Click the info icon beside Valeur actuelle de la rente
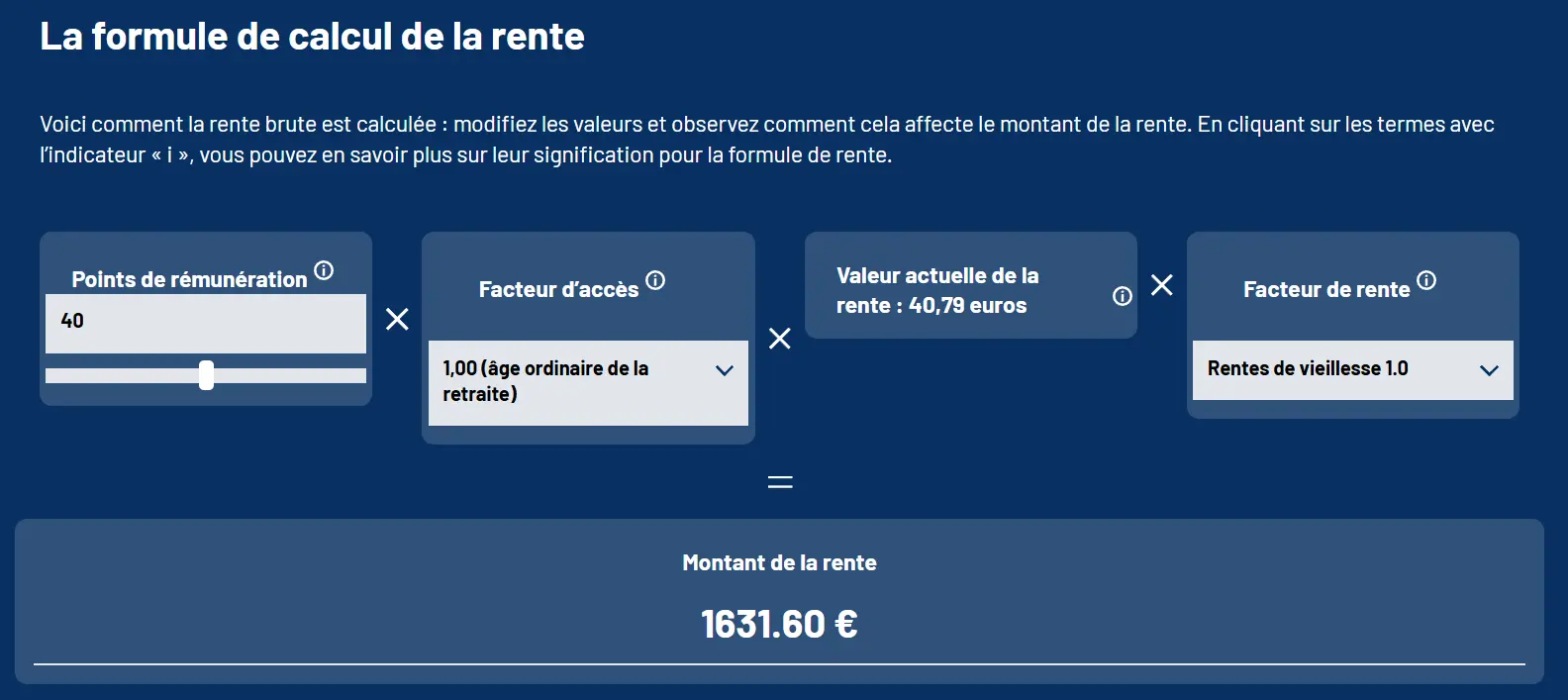Screen dimensions: 1568x700 point(1122,295)
